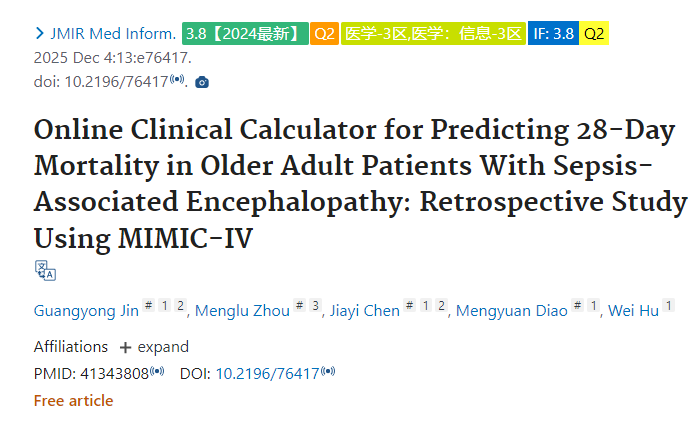The width and height of the screenshot is (700, 423).
Task: Open author Menglu Zhou link
Action: [242, 311]
